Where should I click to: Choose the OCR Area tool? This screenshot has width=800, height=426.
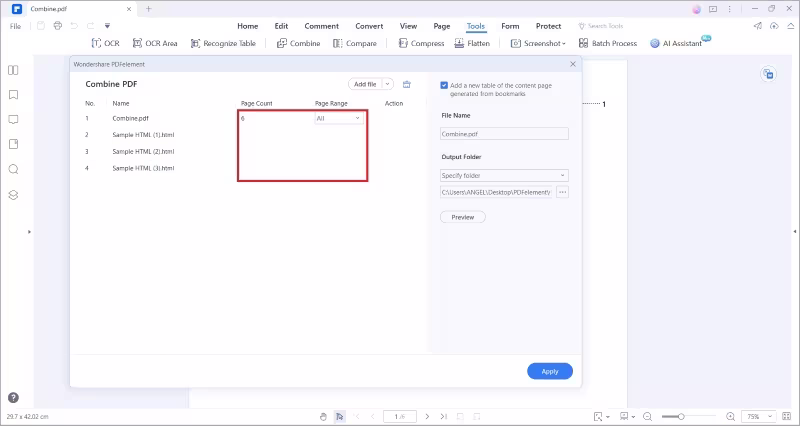point(155,43)
